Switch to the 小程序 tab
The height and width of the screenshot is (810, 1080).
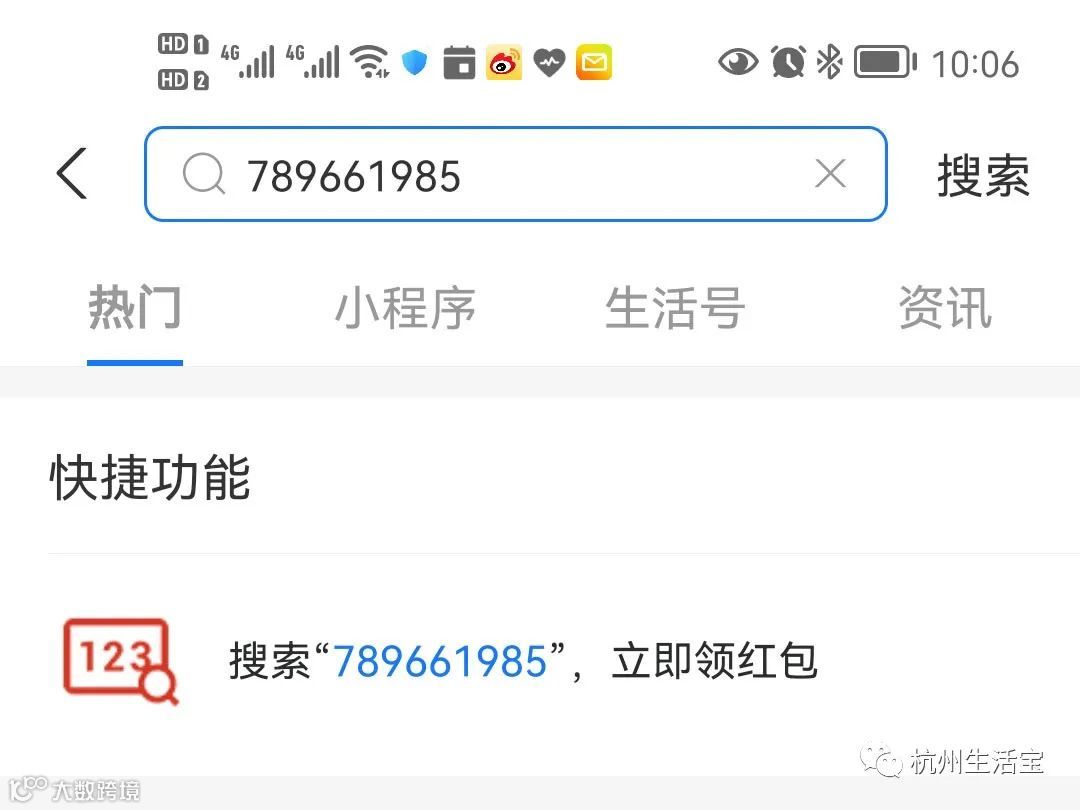coord(405,307)
